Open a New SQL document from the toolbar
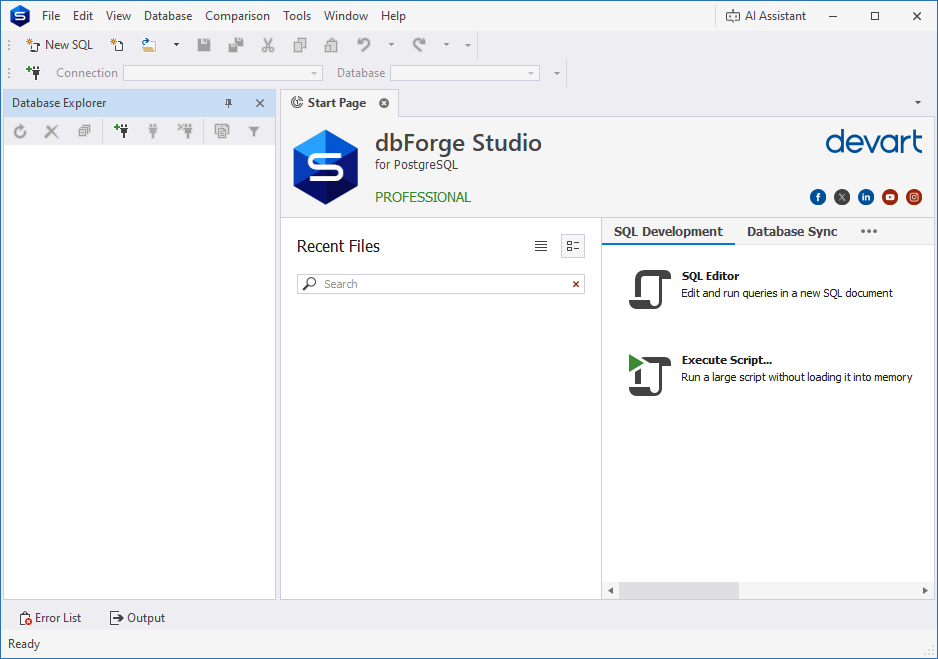The height and width of the screenshot is (659, 938). coord(58,44)
